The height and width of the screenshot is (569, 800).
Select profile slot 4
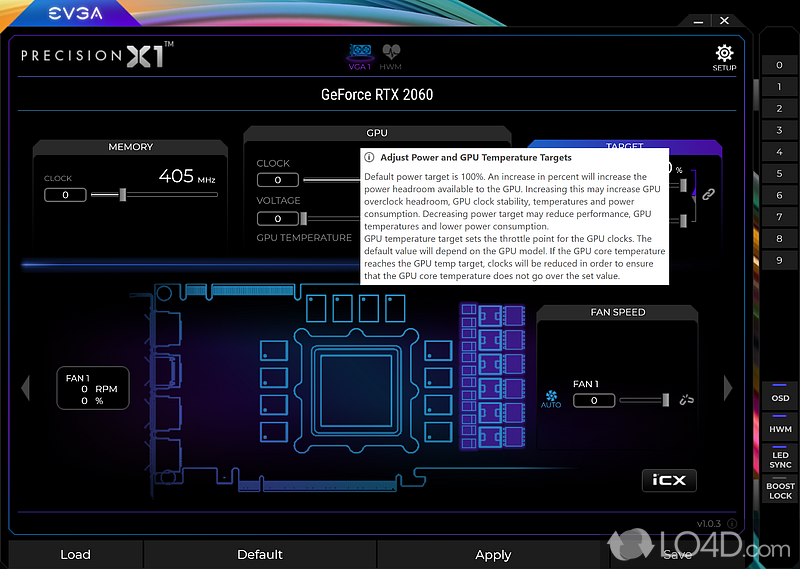[x=779, y=152]
